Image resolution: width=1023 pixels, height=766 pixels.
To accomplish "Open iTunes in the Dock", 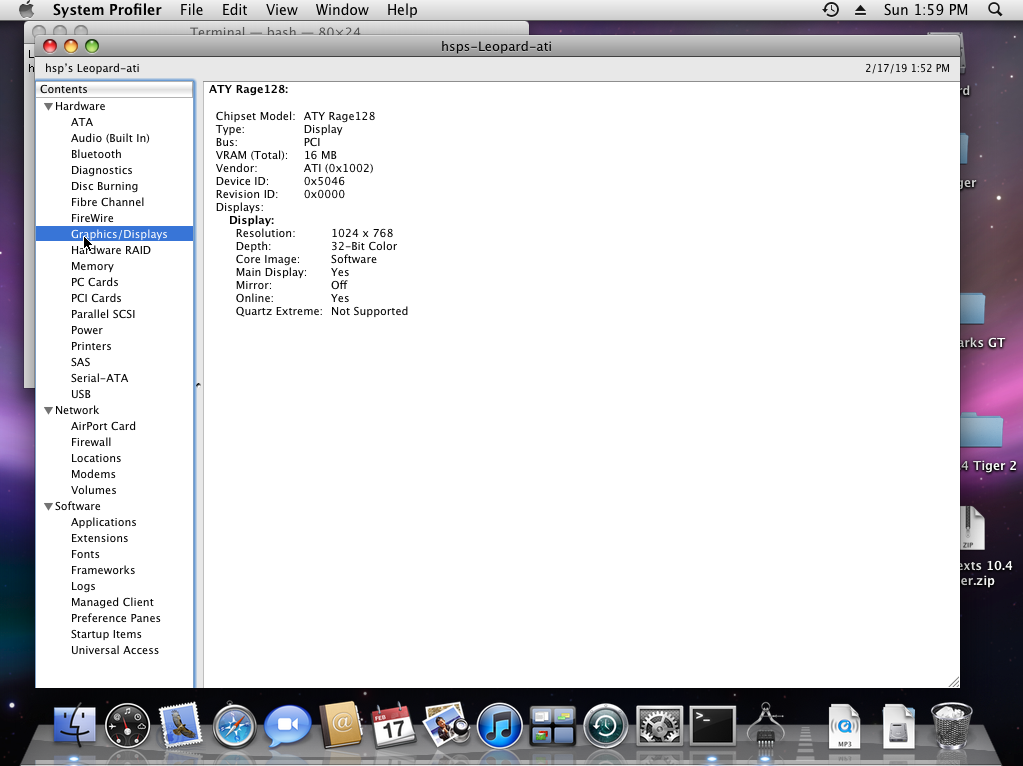I will (x=500, y=725).
